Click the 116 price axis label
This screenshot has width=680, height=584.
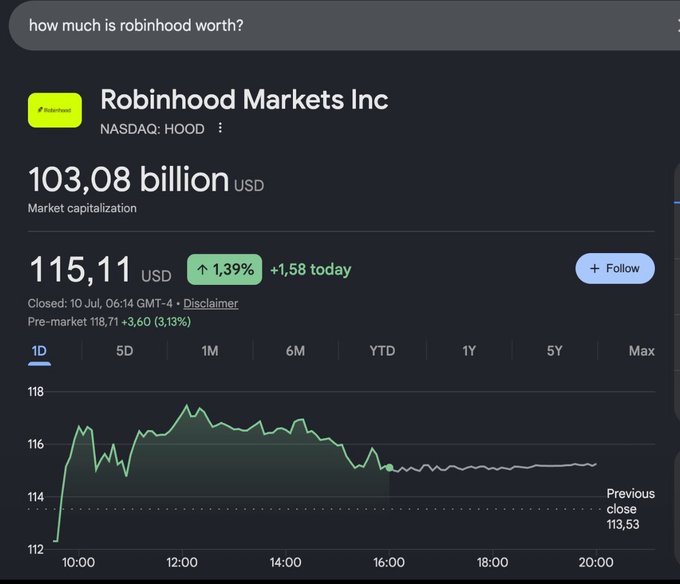[x=36, y=444]
